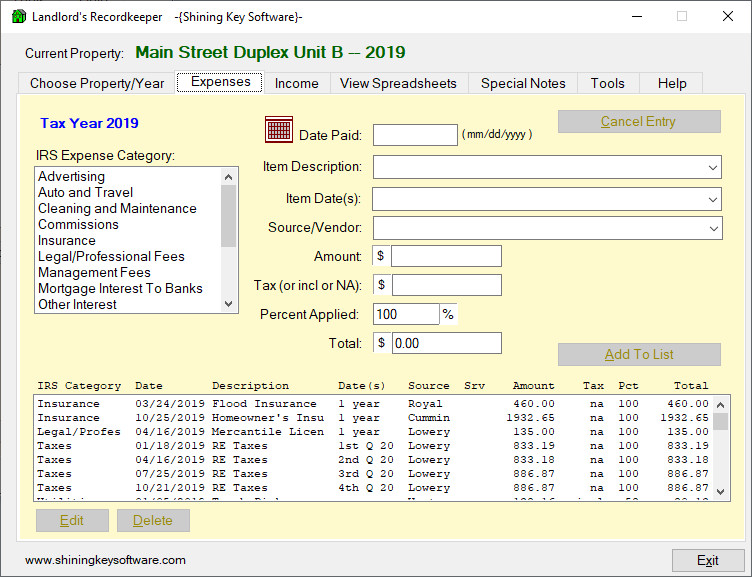Expand the Item Date(s) dropdown
Image resolution: width=753 pixels, height=579 pixels.
click(x=713, y=199)
